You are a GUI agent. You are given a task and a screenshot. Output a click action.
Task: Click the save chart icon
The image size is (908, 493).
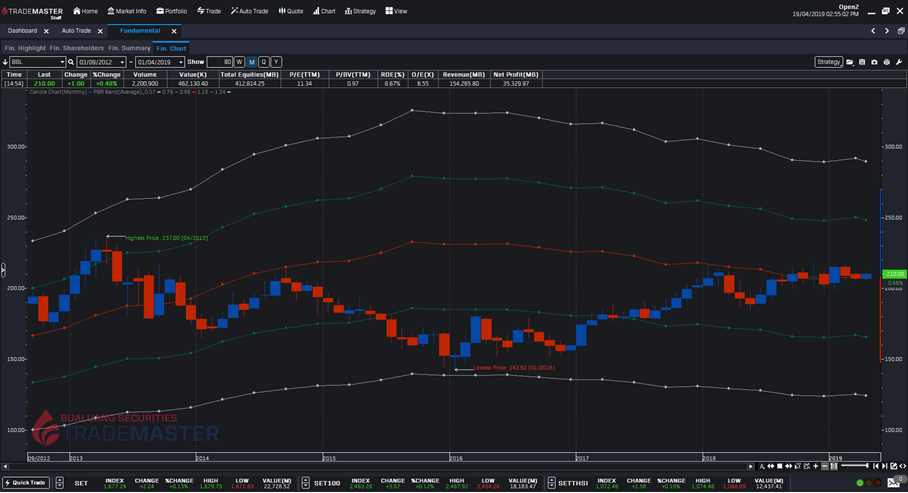pyautogui.click(x=861, y=62)
